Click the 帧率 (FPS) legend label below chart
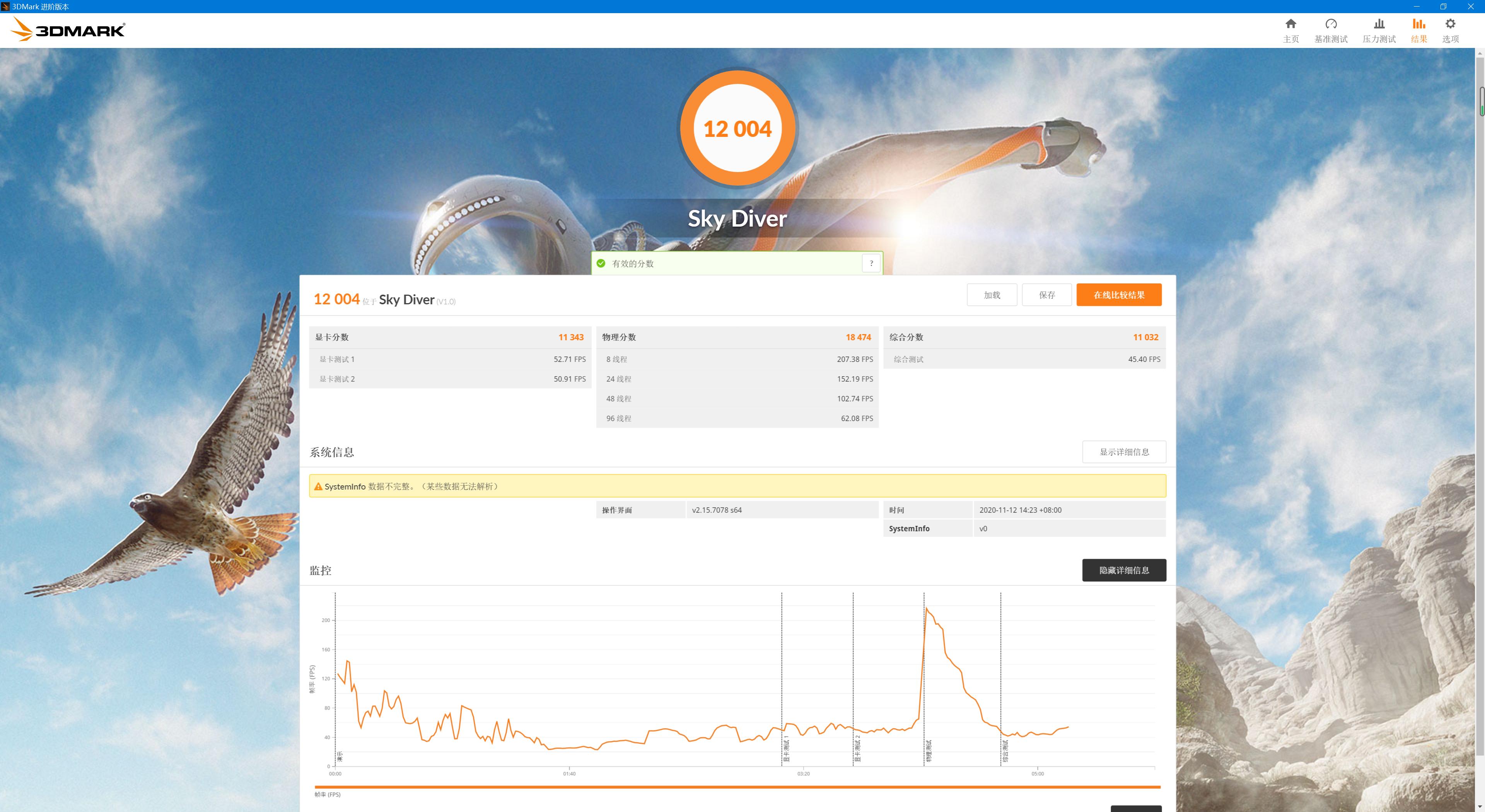The height and width of the screenshot is (812, 1485). [328, 794]
